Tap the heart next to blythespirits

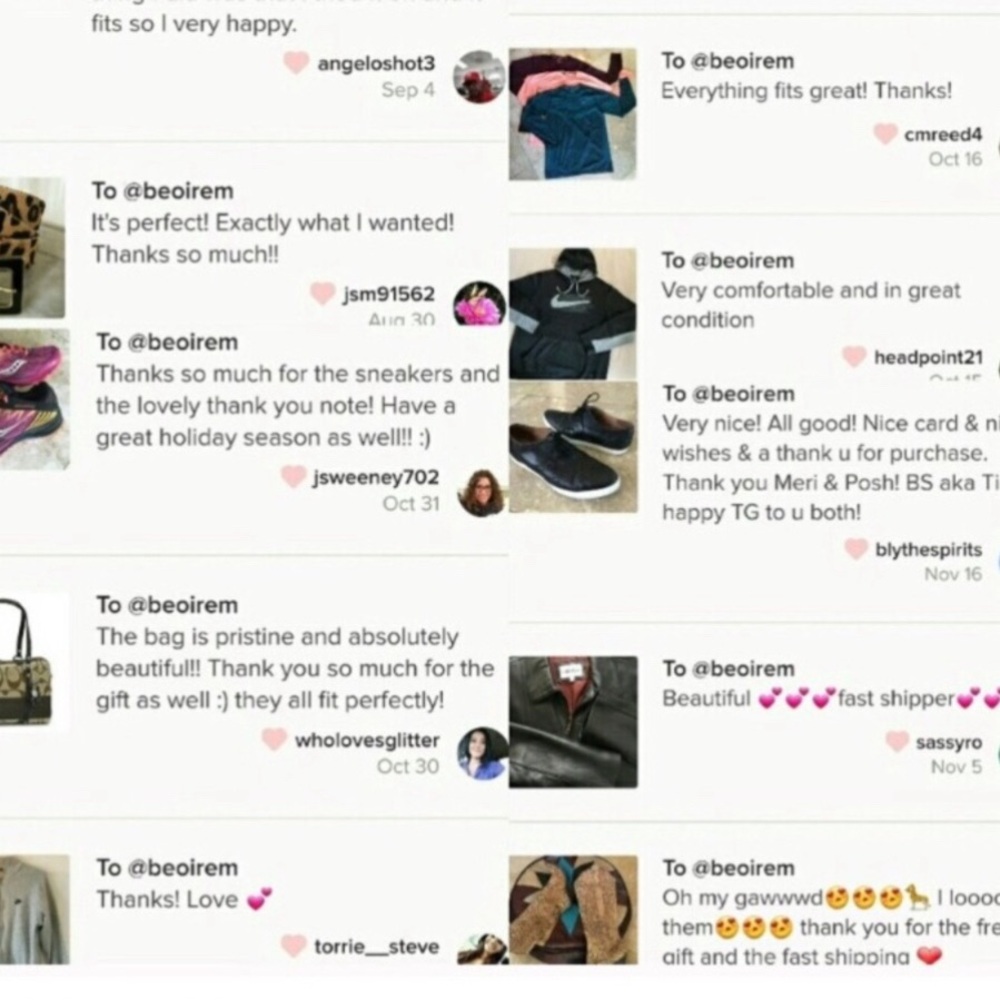(x=857, y=548)
